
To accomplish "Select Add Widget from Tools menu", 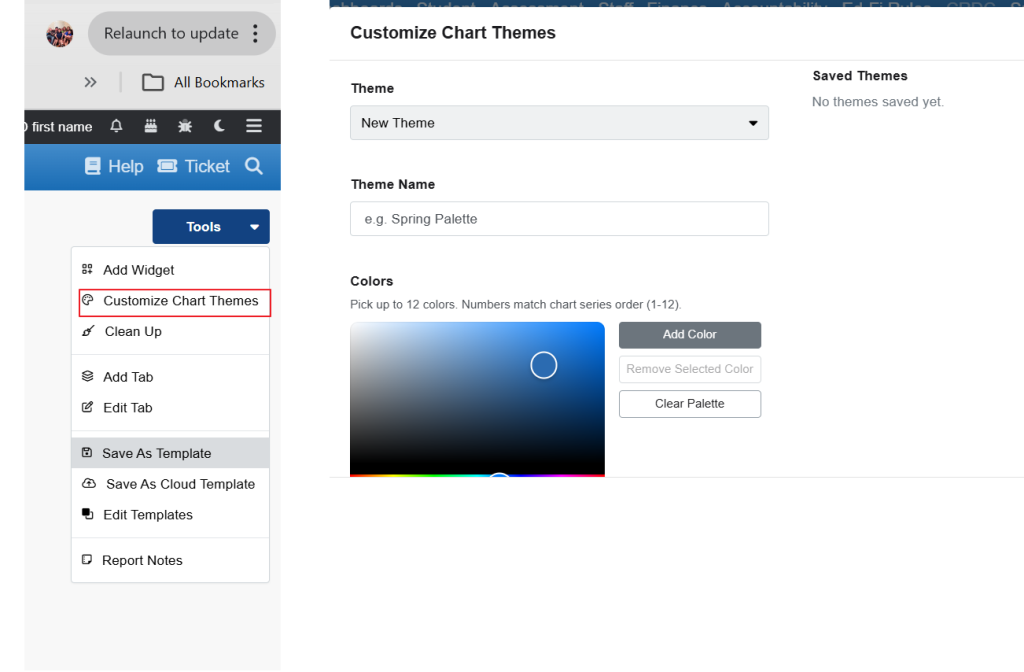I will (138, 270).
